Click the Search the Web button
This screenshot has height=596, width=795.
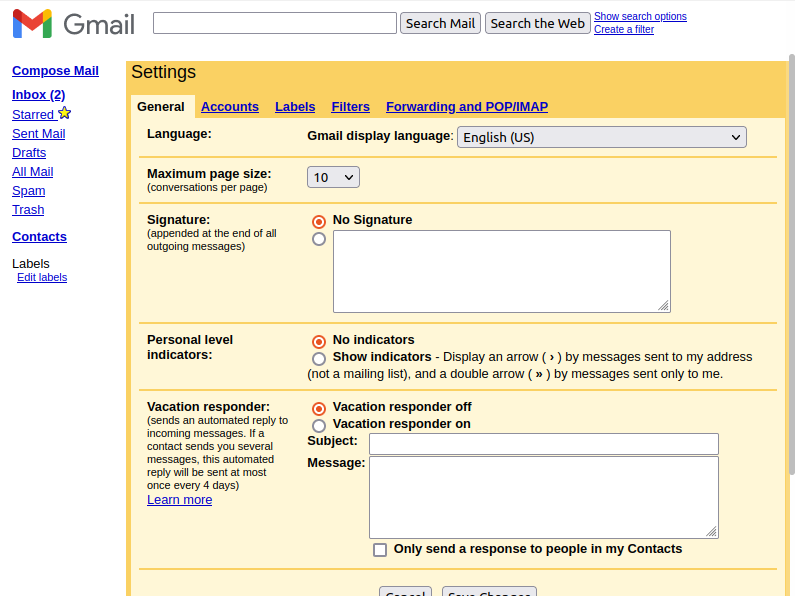[537, 23]
